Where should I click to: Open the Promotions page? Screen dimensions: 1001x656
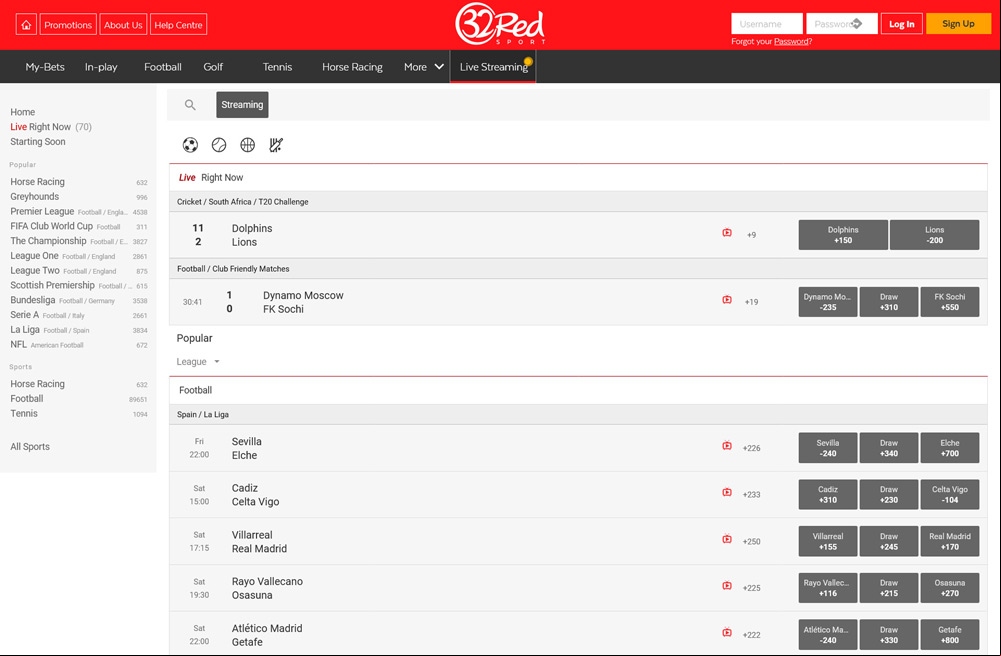(x=68, y=25)
